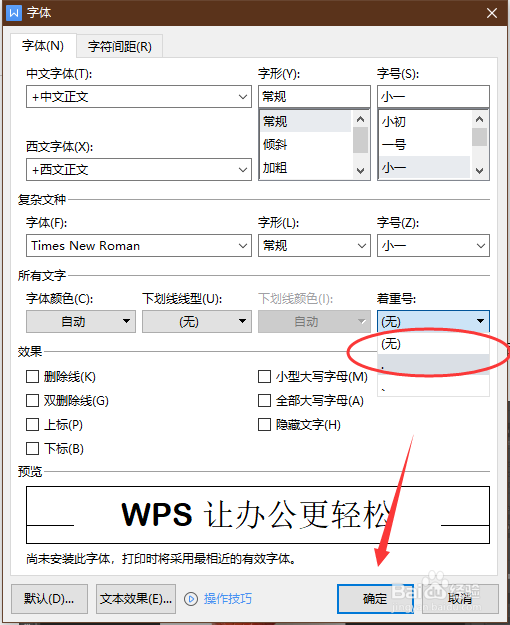Open the 字形(L) dropdown

point(314,246)
